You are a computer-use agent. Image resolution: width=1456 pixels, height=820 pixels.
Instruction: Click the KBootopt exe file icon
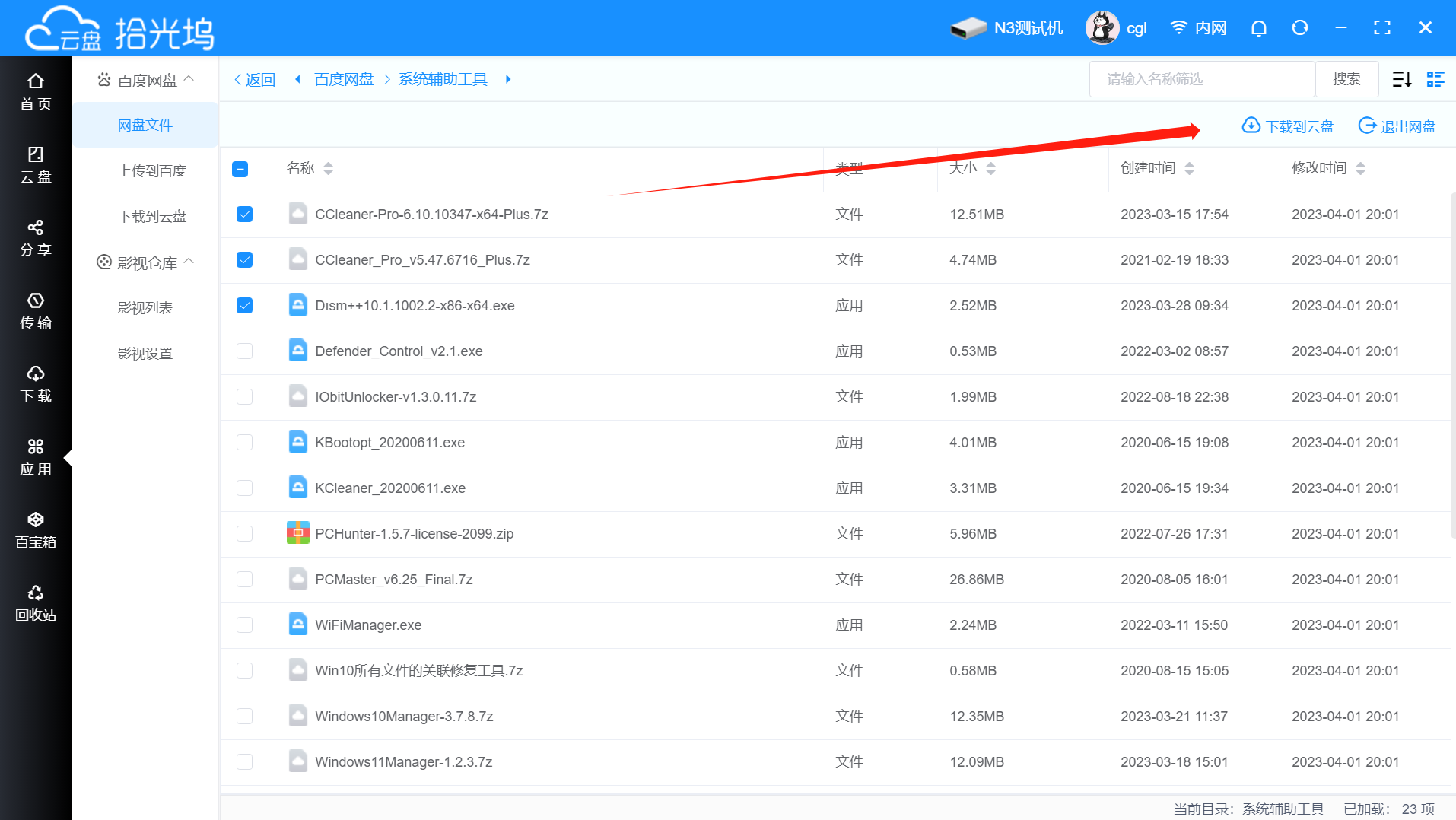[298, 442]
